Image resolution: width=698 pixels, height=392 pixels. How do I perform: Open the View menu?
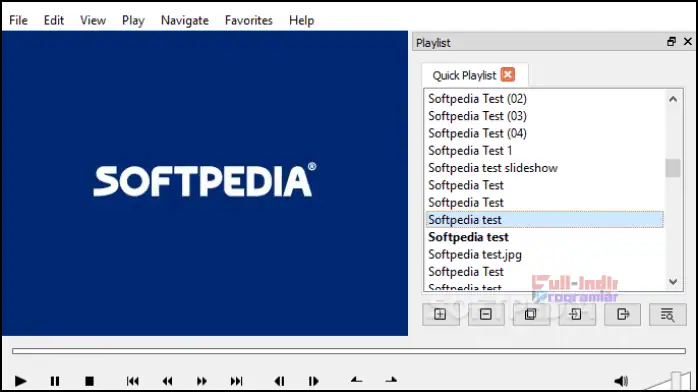tap(93, 20)
